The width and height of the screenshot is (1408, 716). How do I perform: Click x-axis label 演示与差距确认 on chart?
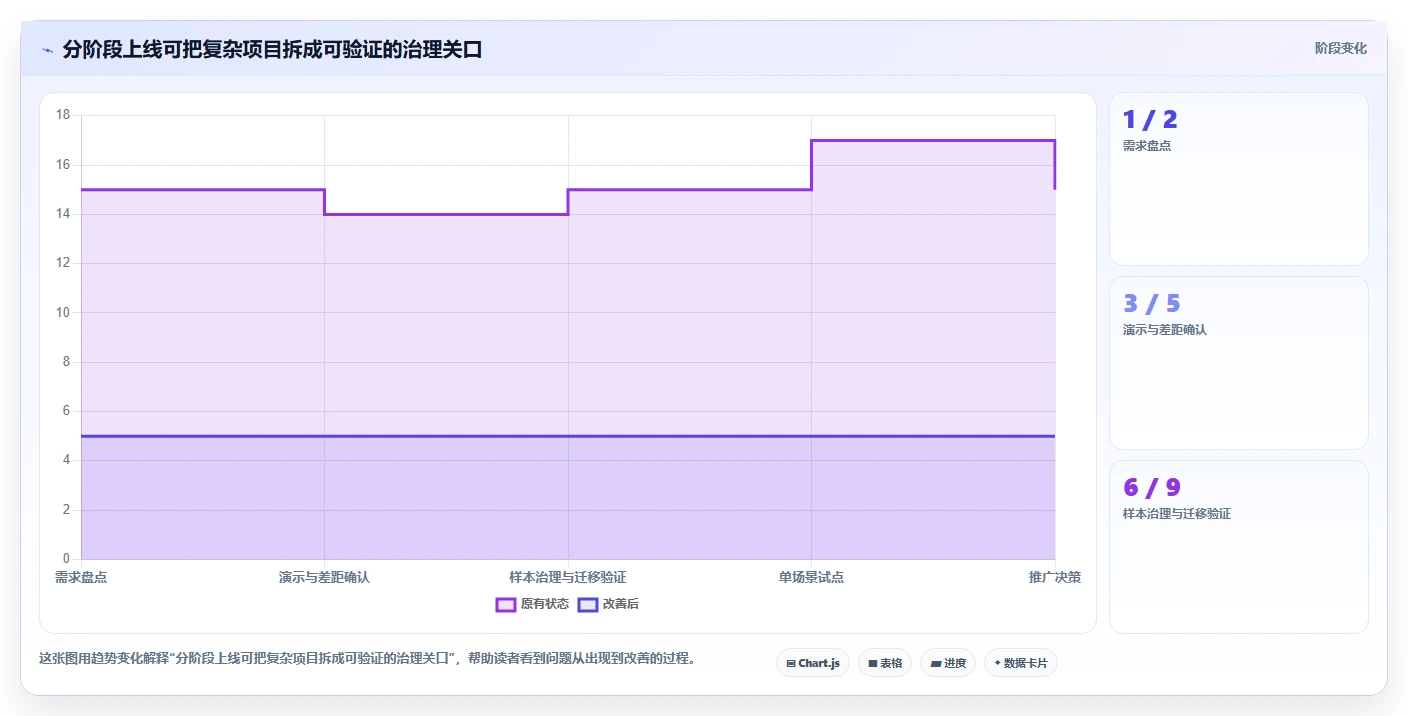point(325,577)
